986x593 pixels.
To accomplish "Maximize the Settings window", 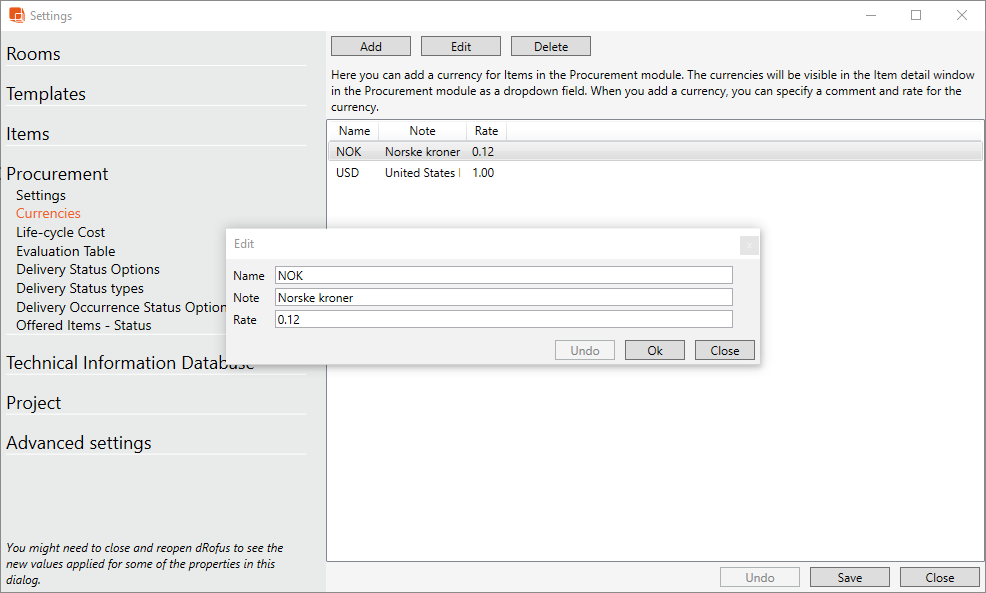I will (x=916, y=15).
